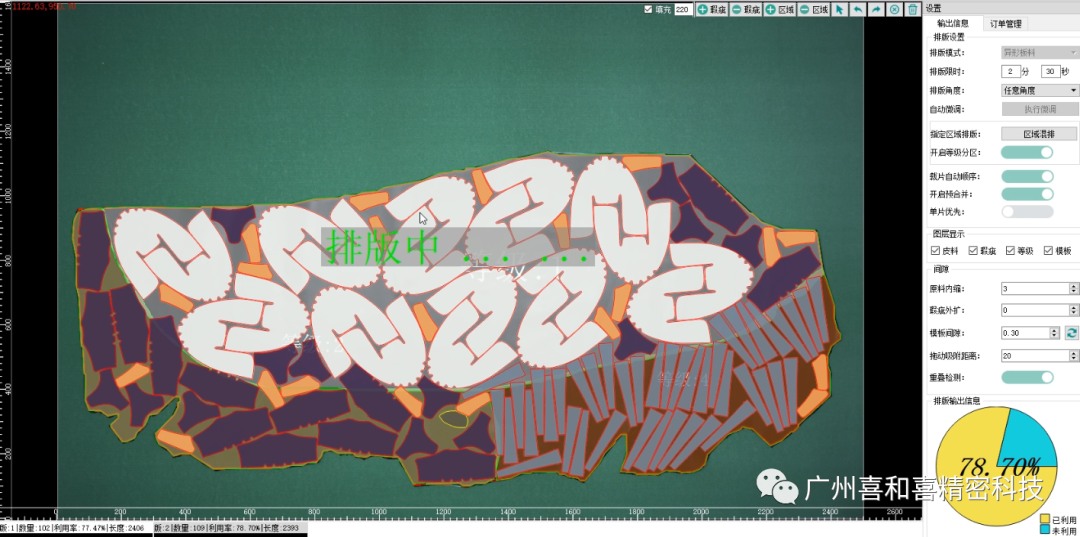Click the refresh icon beside 模板间隙
The width and height of the screenshot is (1080, 537).
click(x=1071, y=333)
